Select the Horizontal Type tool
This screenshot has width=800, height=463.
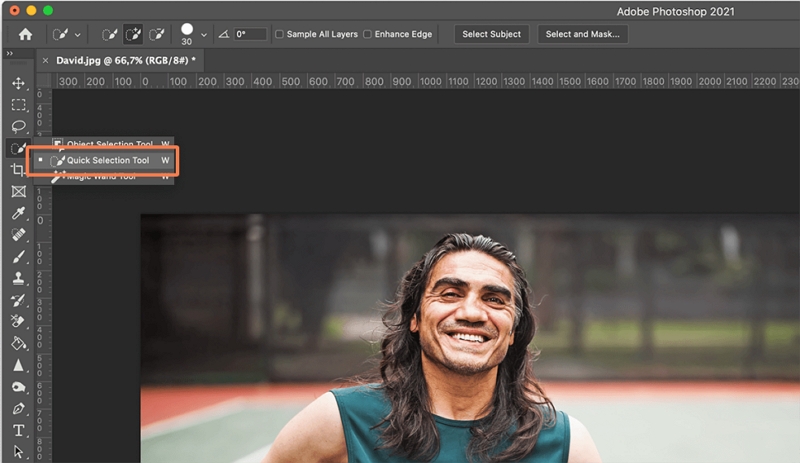tap(18, 431)
